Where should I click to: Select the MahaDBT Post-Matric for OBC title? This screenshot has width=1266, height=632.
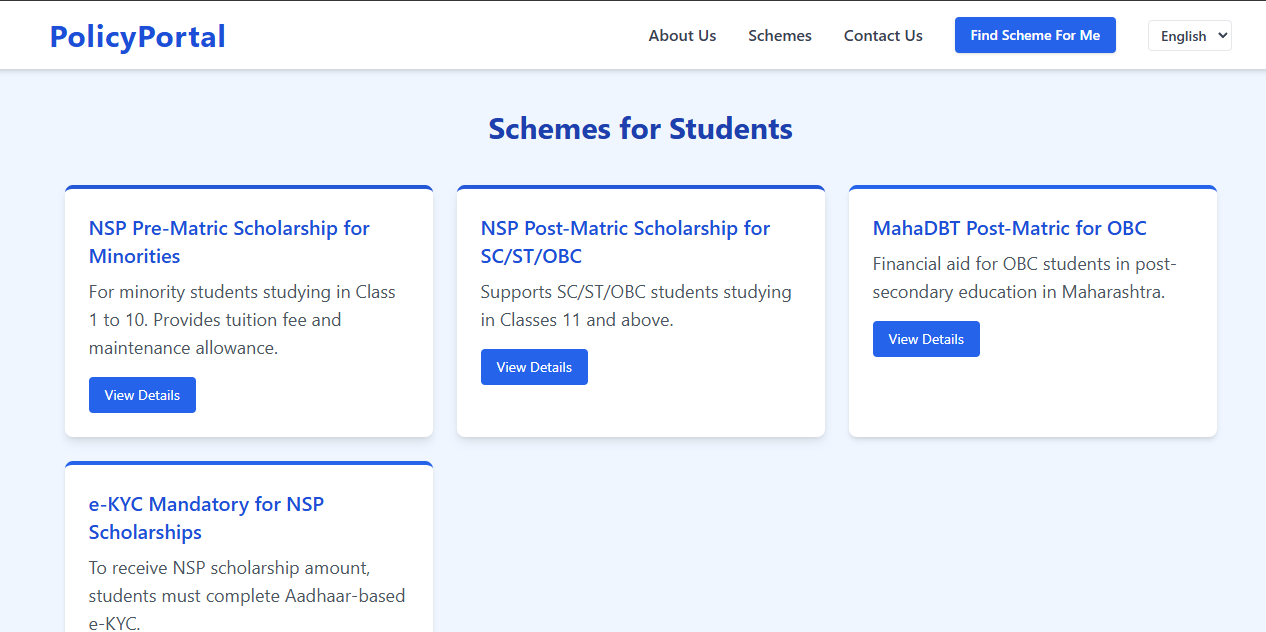pos(1009,228)
